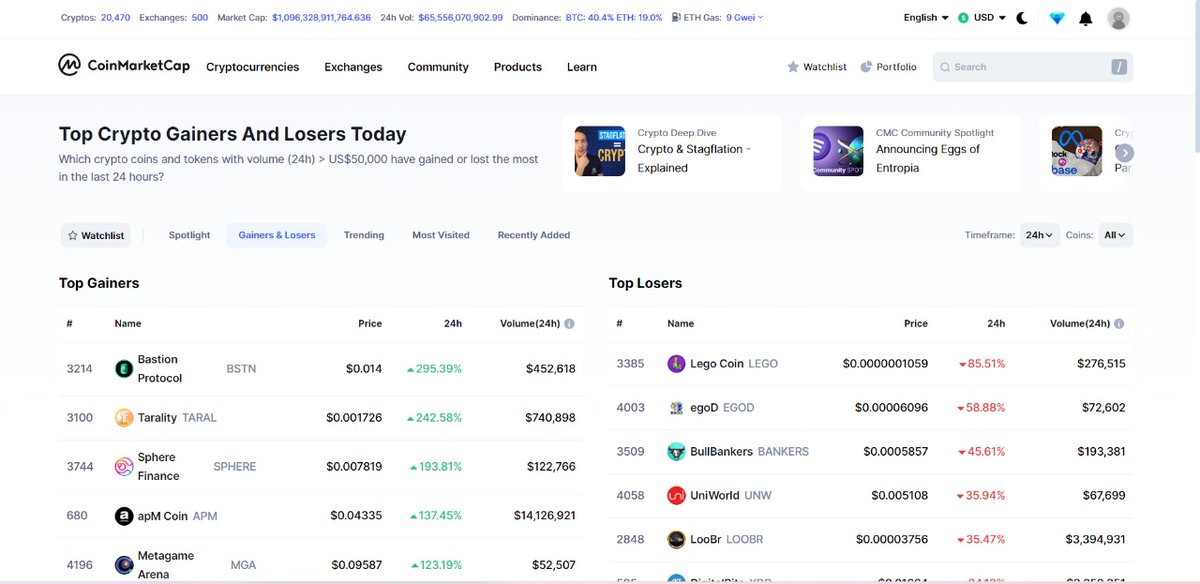Open the Tarality TARAL coin name
Viewport: 1200px width, 584px height.
[177, 417]
